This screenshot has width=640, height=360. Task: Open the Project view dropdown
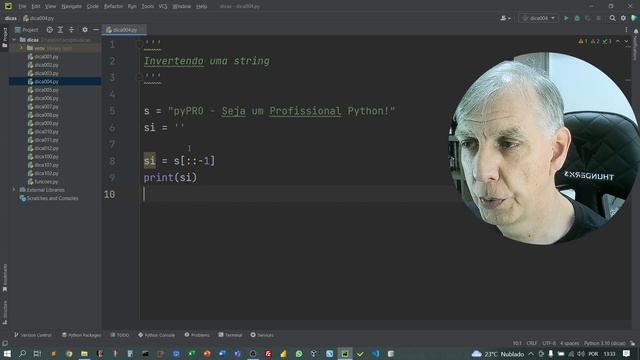(27, 30)
